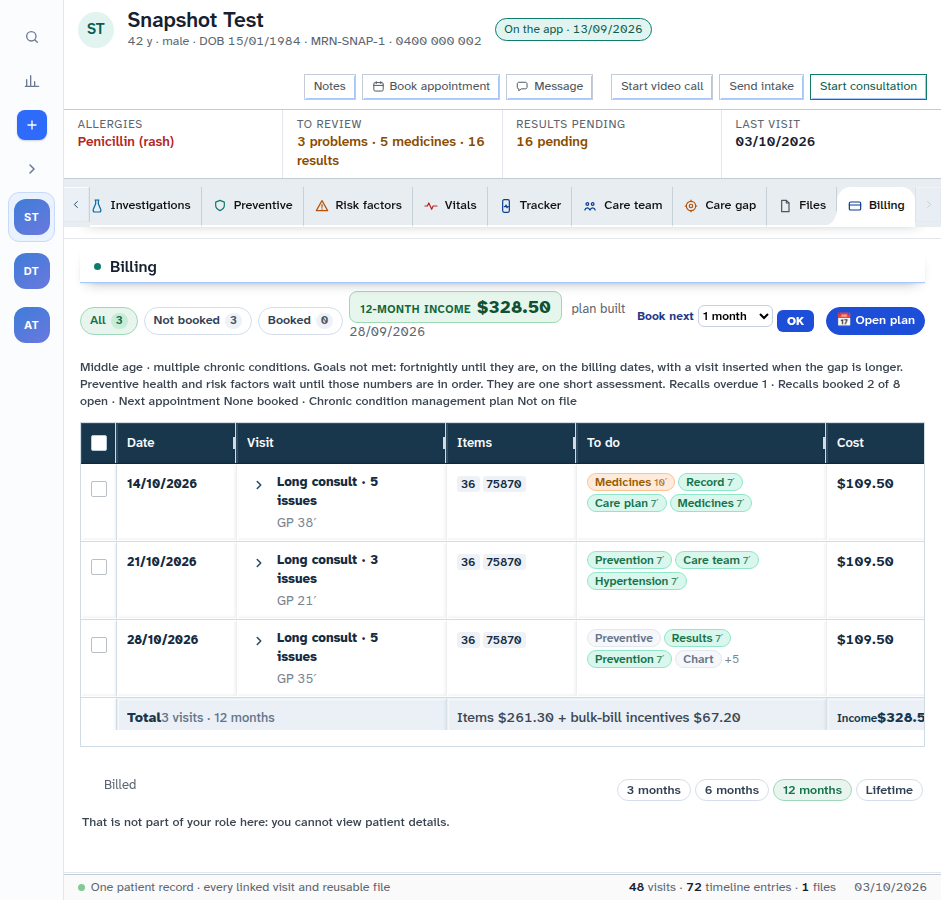The image size is (941, 900).
Task: Click the 12-month income $328.50 badge
Action: click(x=455, y=308)
